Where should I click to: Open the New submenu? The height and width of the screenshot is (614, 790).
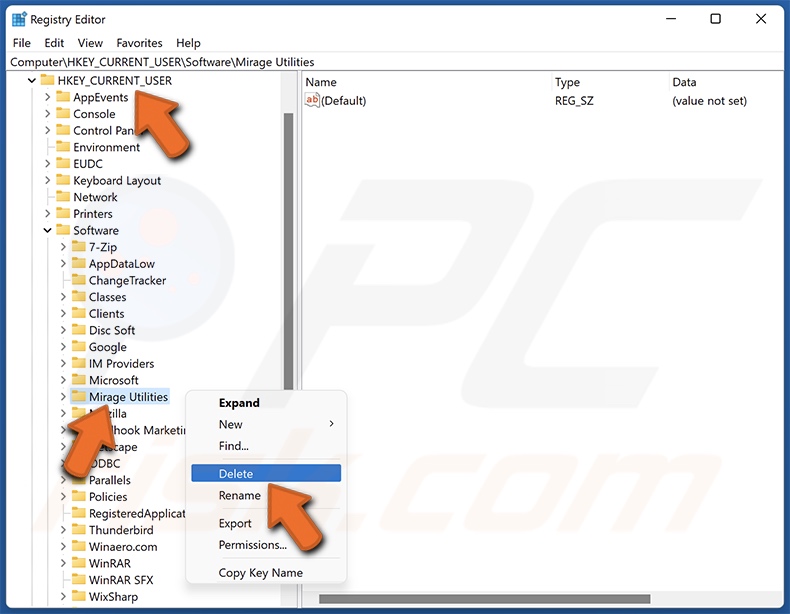tap(266, 424)
